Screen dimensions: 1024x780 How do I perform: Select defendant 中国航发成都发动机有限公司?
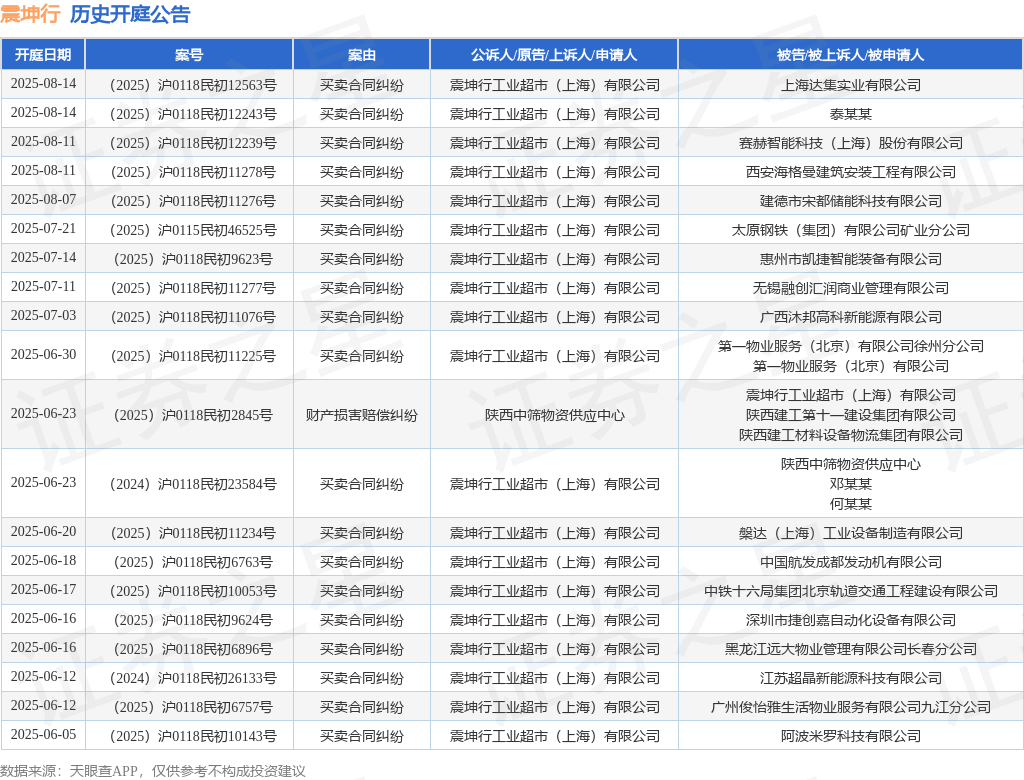point(850,562)
